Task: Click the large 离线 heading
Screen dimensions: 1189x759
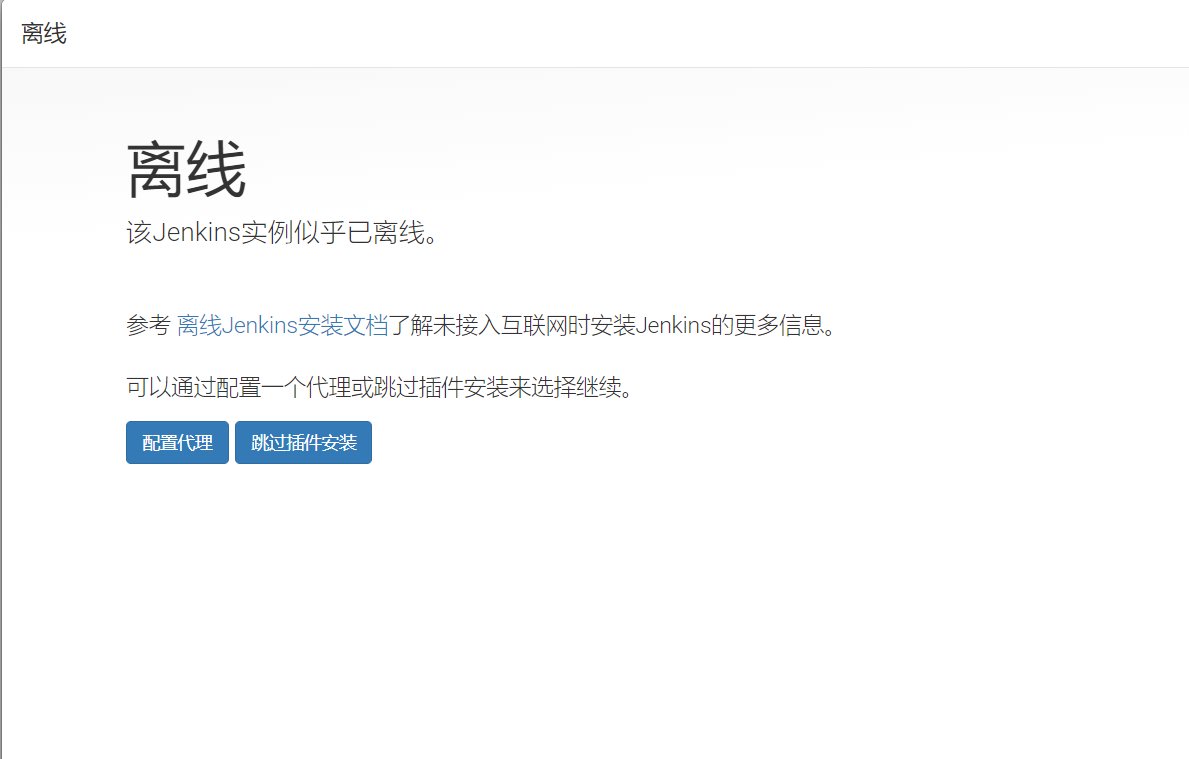Action: 187,170
